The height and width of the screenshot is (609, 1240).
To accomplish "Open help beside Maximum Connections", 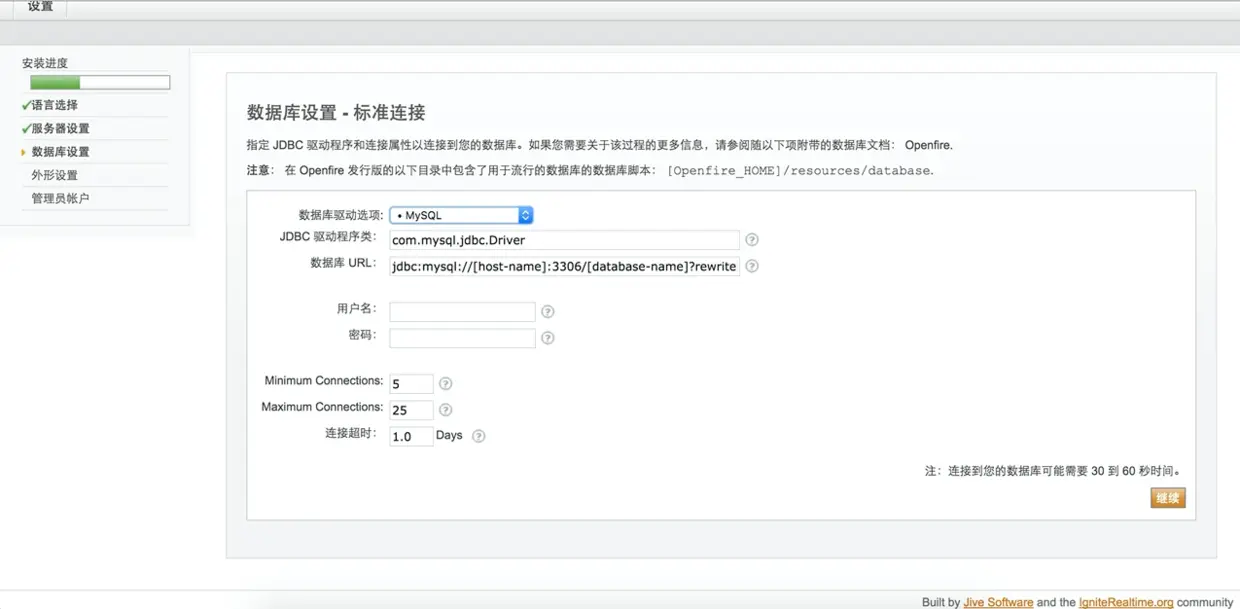I will [446, 409].
